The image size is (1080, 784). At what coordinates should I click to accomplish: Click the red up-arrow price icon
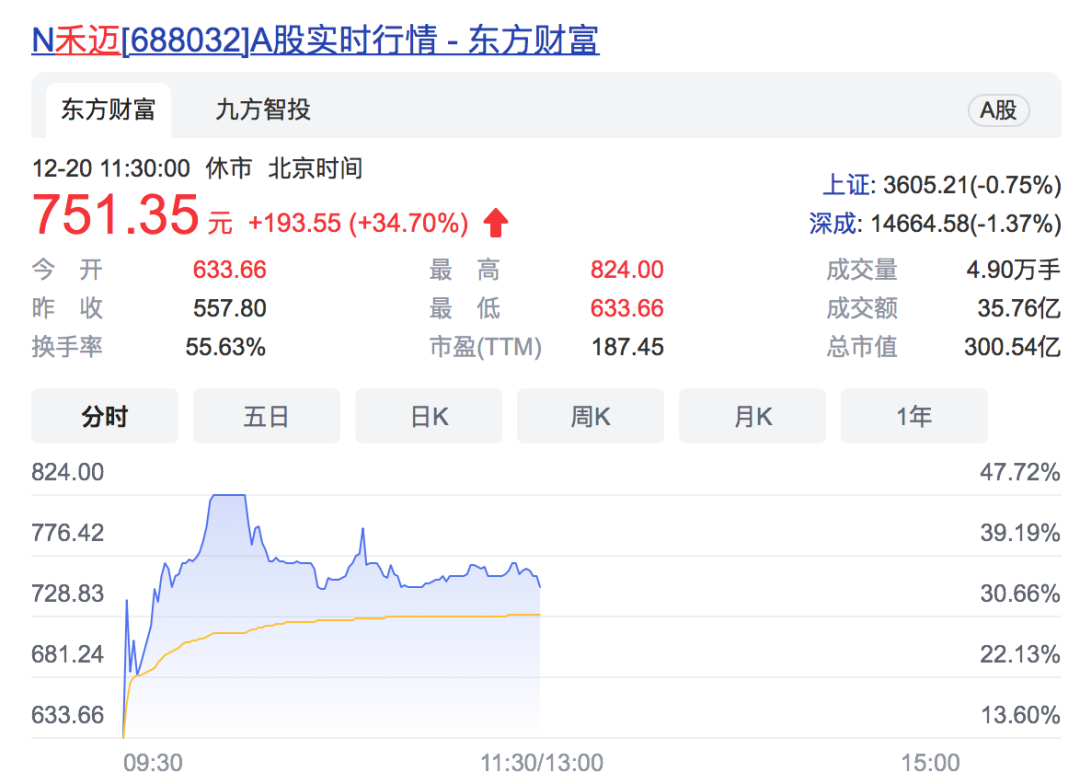(x=496, y=223)
